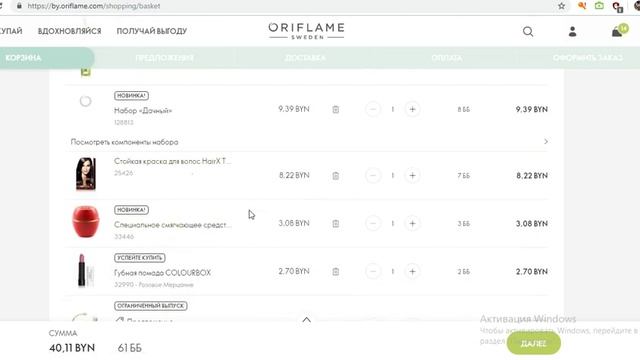Click the HairX hair dye thumbnail

coord(86,174)
